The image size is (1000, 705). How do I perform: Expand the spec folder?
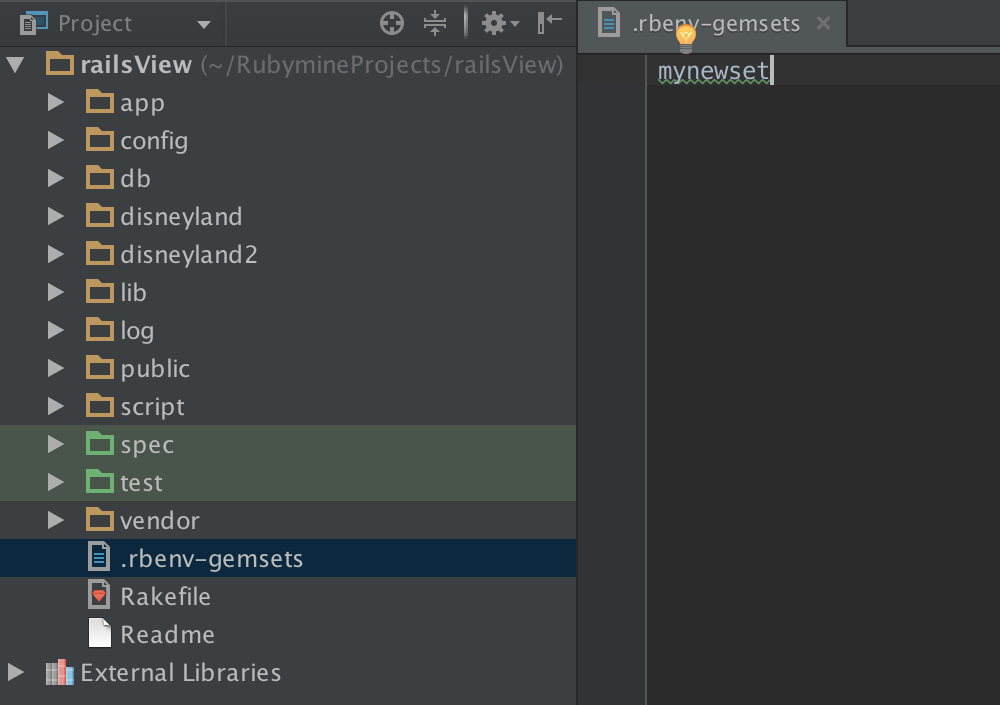(x=56, y=443)
